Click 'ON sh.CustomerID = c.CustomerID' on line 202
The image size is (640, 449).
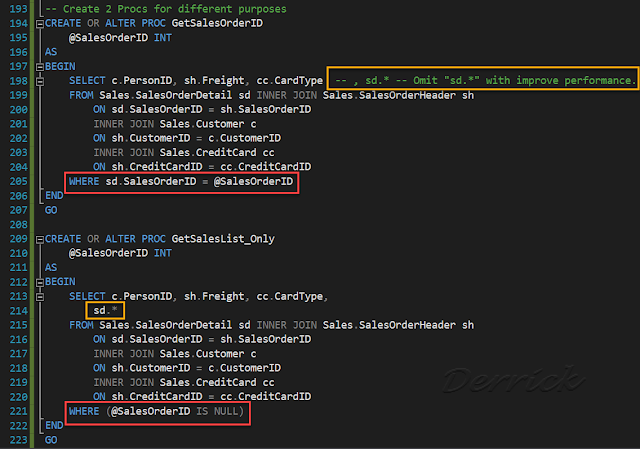click(x=187, y=138)
